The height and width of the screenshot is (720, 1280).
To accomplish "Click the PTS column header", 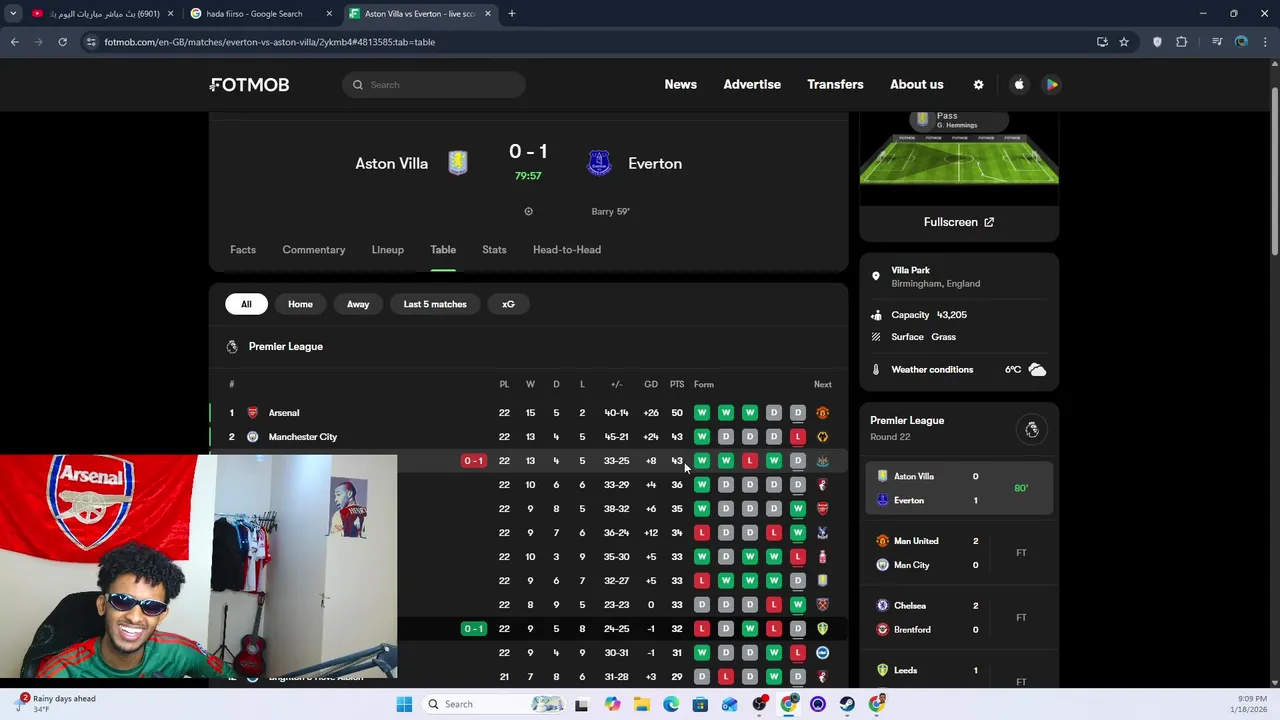I will tap(677, 385).
